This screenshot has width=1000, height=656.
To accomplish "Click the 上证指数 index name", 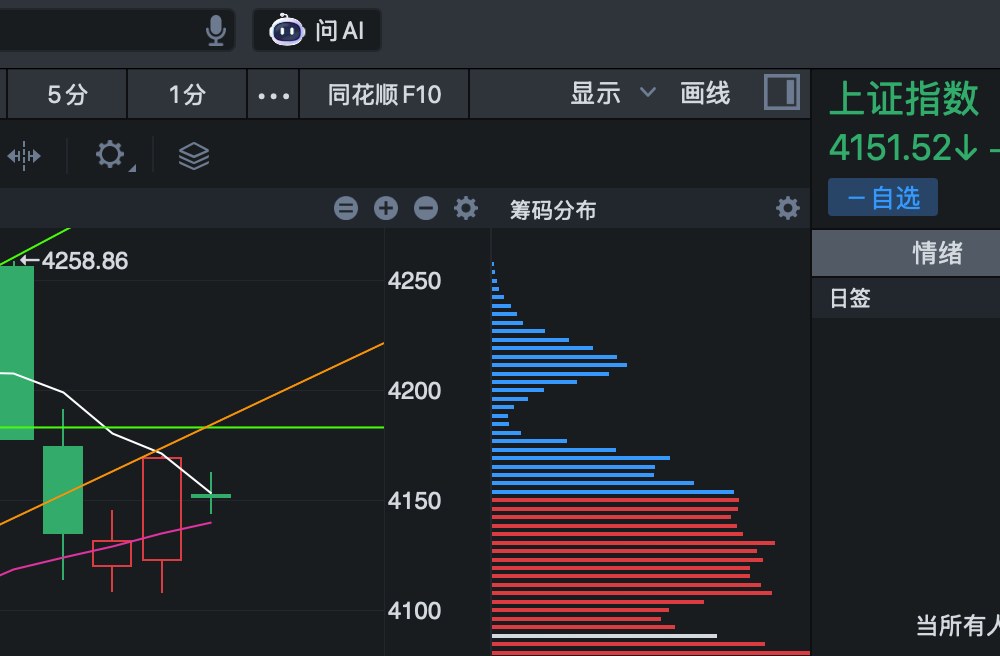I will pyautogui.click(x=904, y=98).
